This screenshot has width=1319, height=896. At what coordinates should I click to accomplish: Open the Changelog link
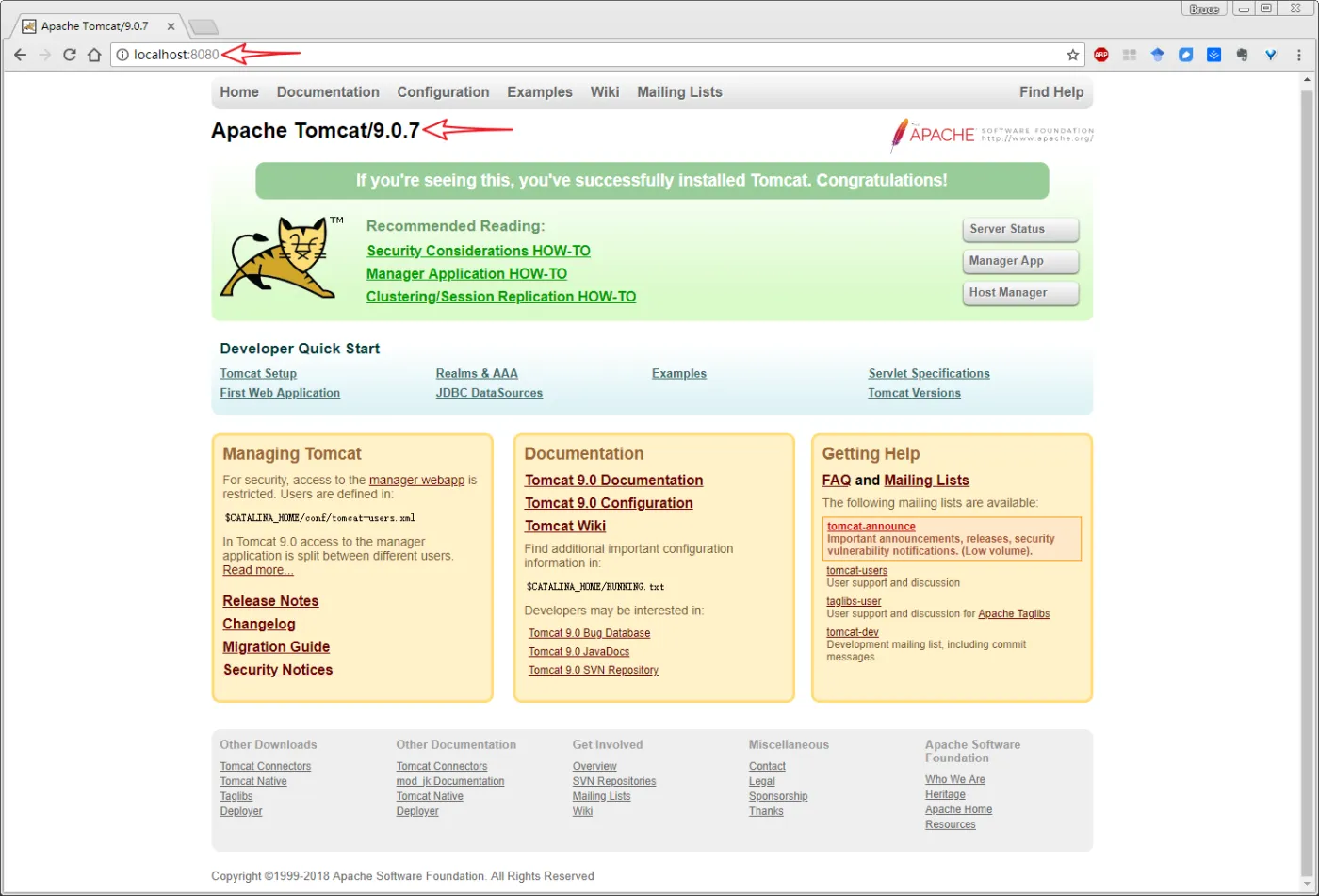point(259,624)
